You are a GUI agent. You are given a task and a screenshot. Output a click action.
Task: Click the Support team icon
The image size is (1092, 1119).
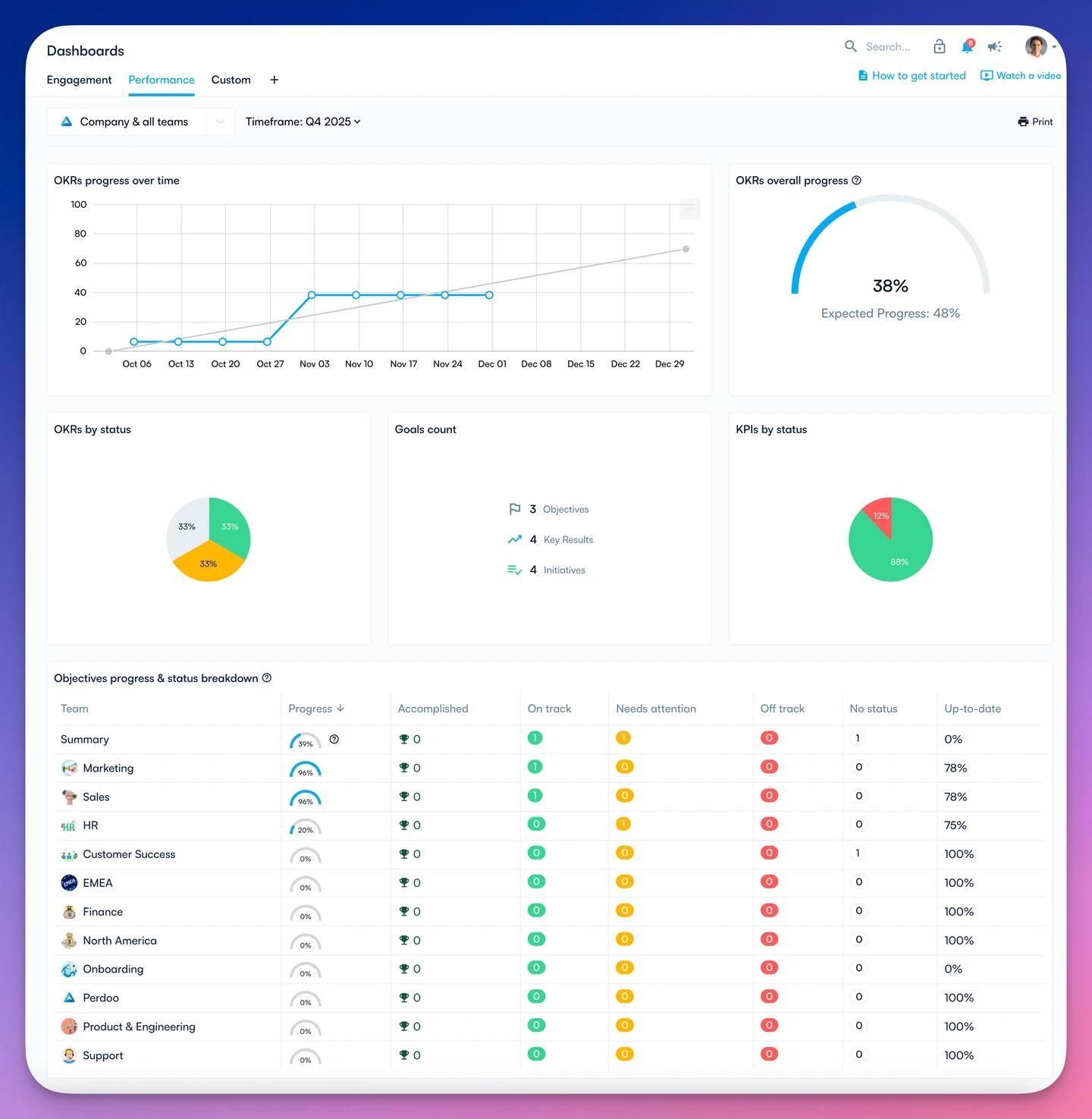pyautogui.click(x=69, y=1055)
